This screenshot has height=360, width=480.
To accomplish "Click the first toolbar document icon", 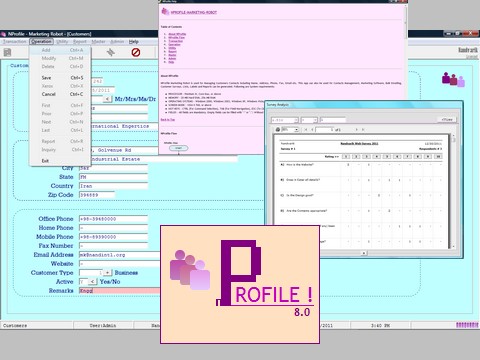I will point(8,52).
